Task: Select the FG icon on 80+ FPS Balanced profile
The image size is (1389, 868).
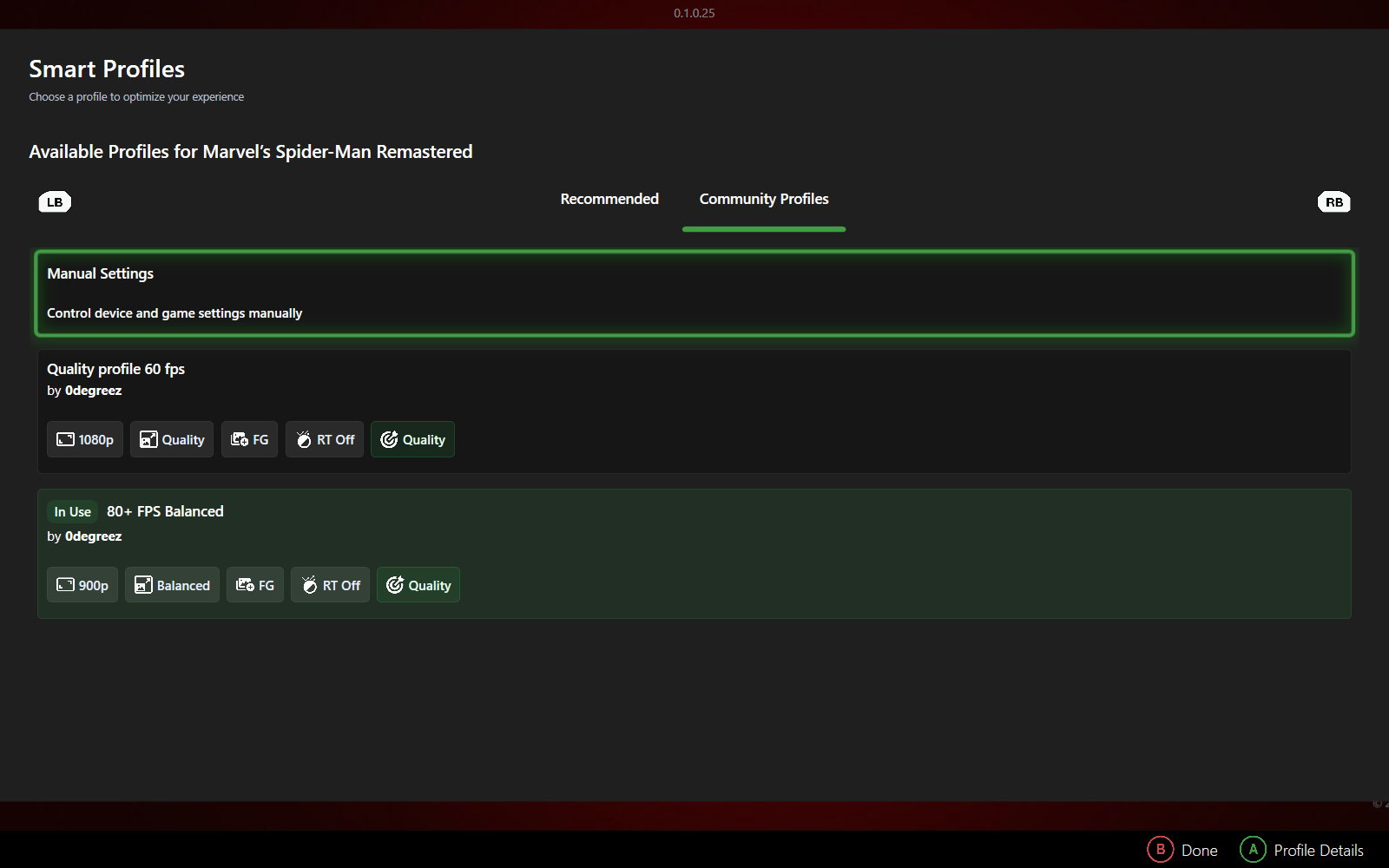Action: [x=254, y=584]
